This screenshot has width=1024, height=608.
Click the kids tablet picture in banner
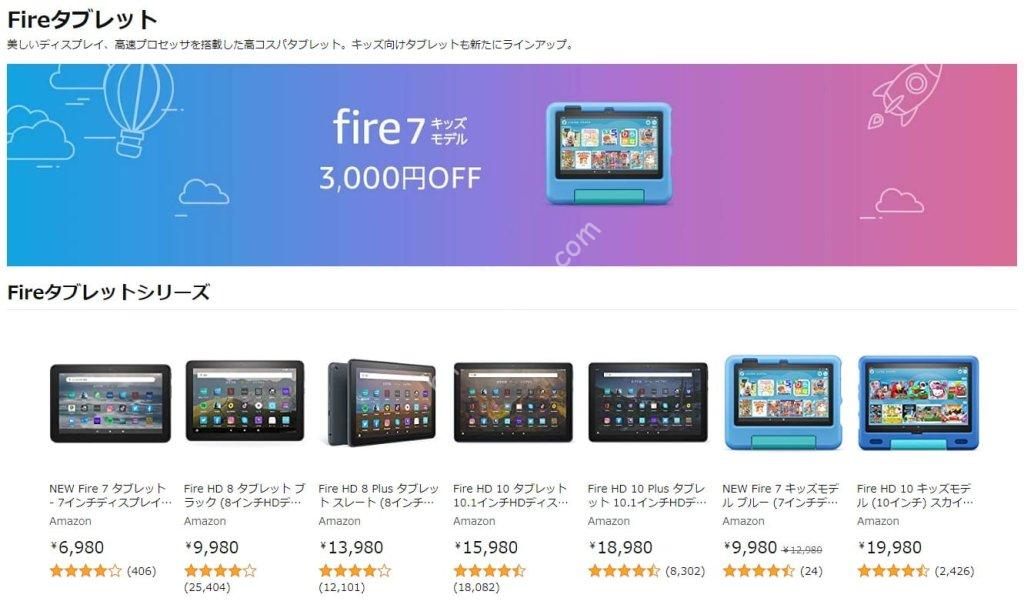pos(609,153)
